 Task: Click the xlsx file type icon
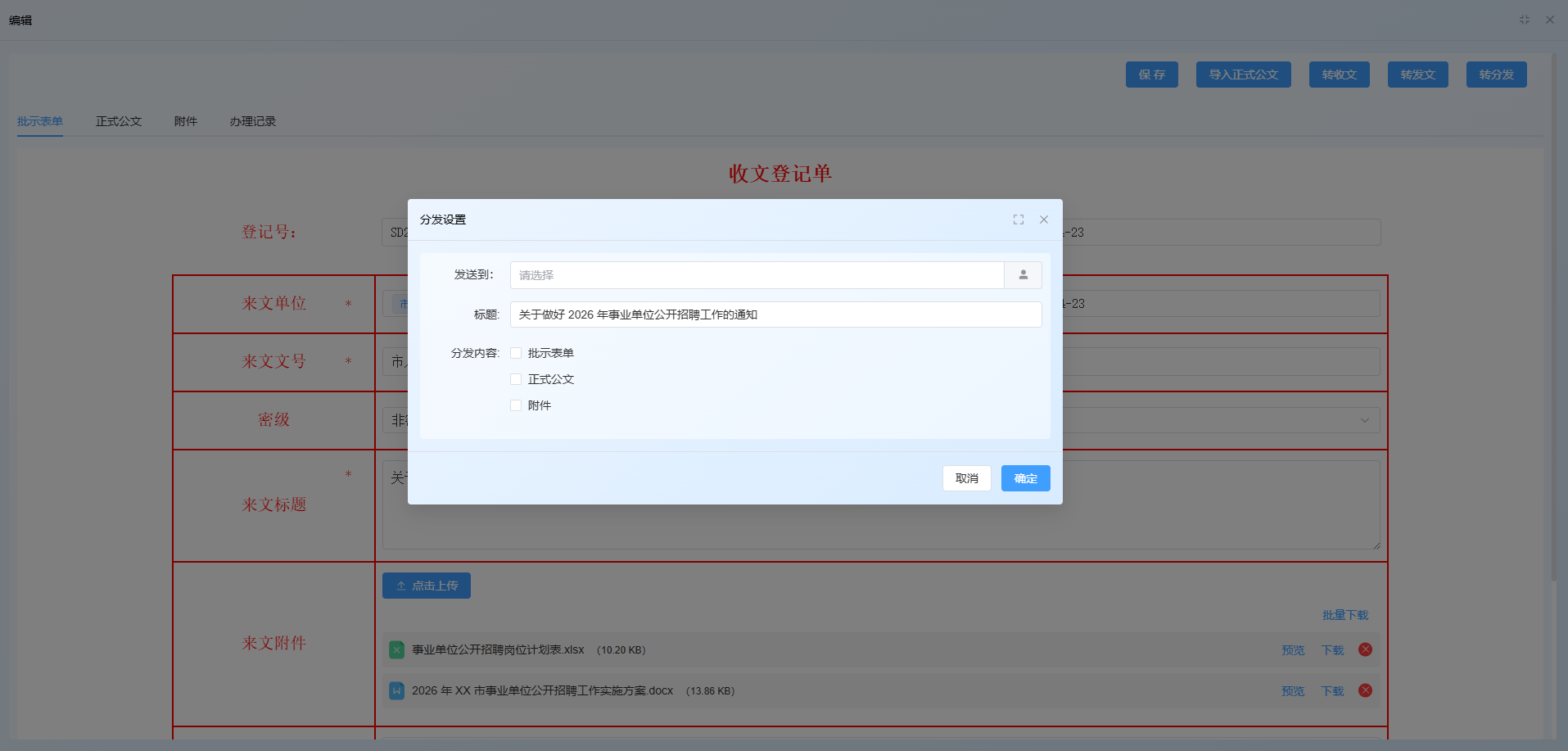[x=396, y=649]
